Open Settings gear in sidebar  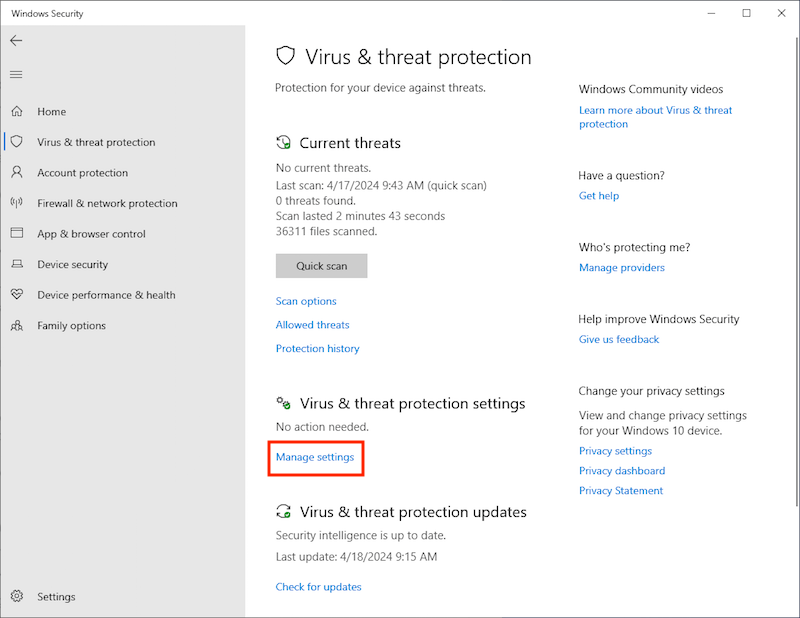[x=17, y=597]
